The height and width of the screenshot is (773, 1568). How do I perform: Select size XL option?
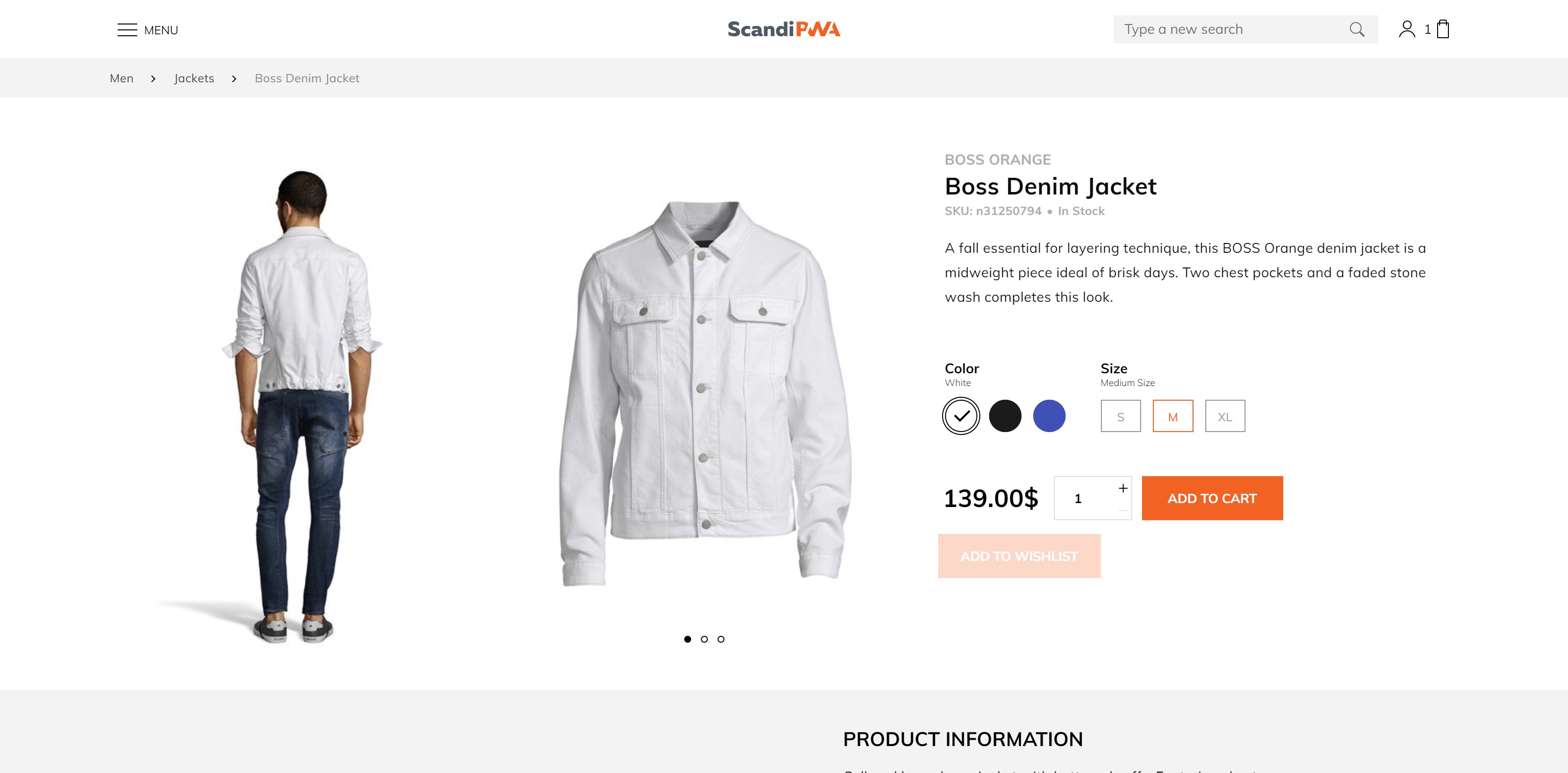[x=1225, y=416]
